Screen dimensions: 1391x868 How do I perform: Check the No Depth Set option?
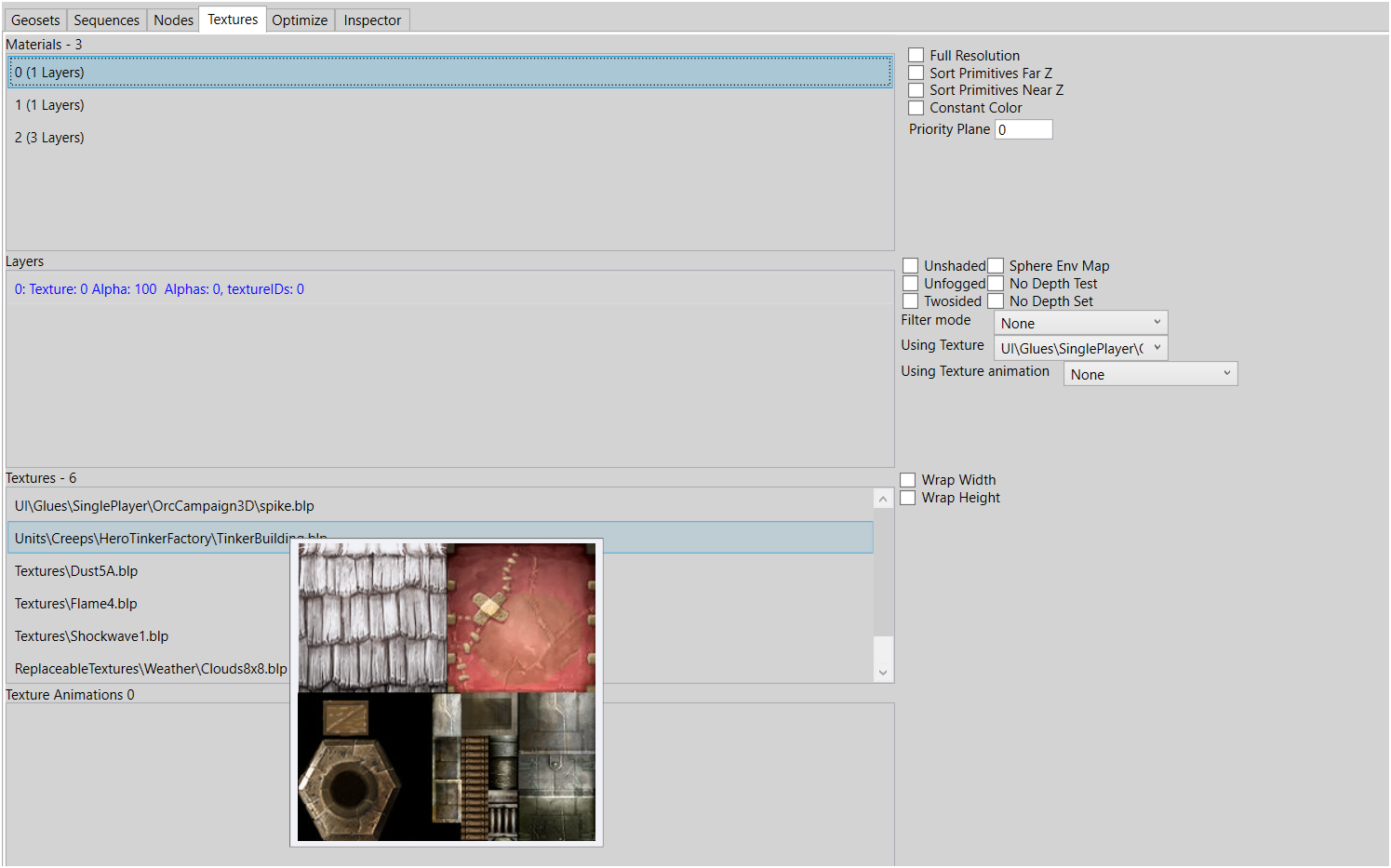pos(996,301)
